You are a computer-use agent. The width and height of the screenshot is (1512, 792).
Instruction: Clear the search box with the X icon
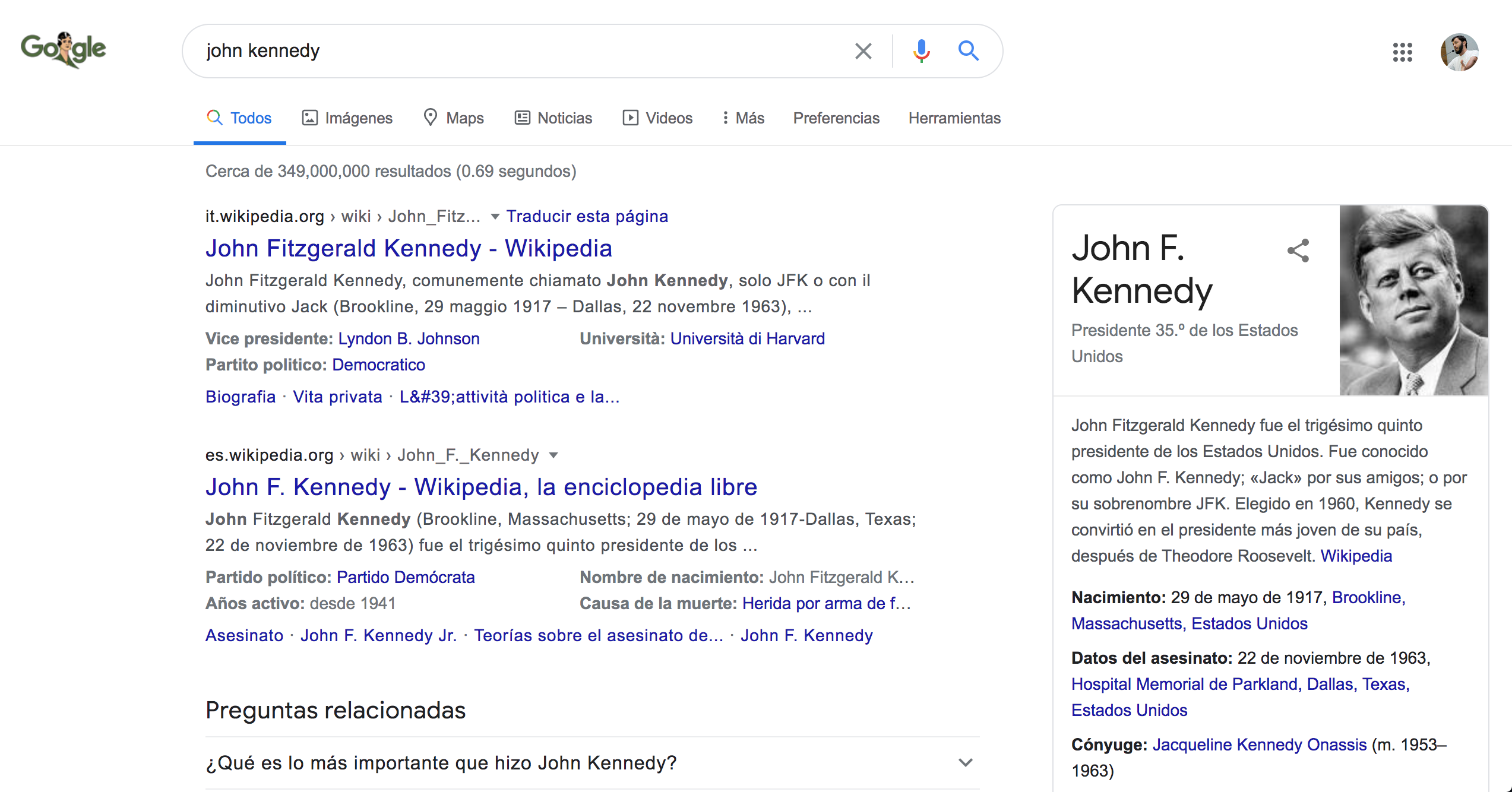point(863,51)
